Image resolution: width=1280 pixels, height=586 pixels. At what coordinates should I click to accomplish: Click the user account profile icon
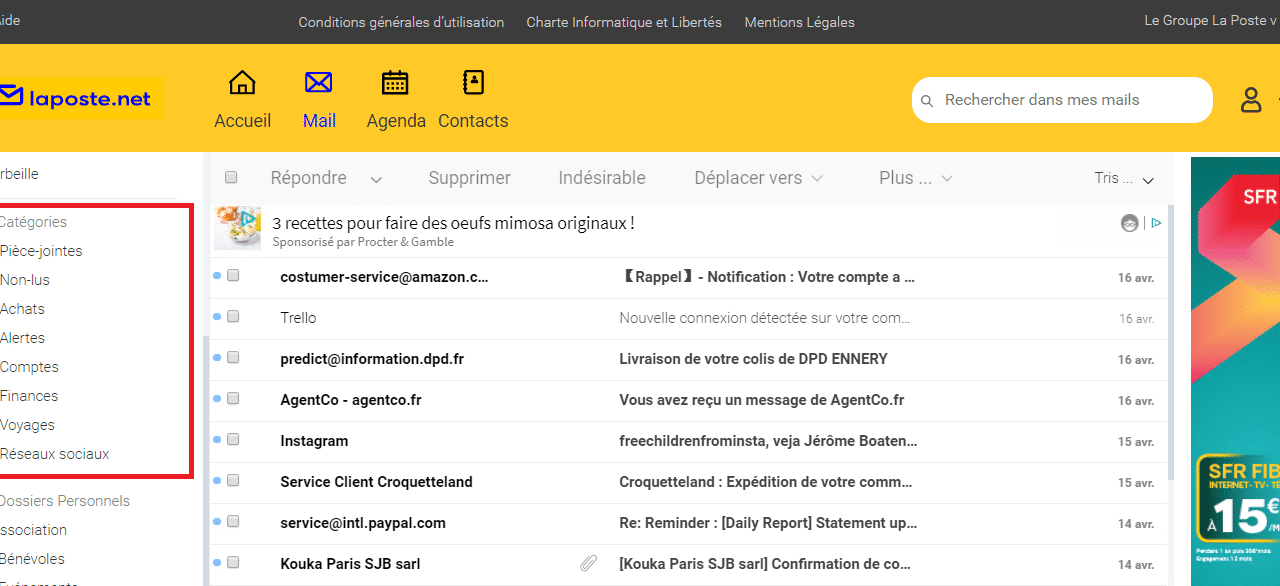[x=1251, y=100]
